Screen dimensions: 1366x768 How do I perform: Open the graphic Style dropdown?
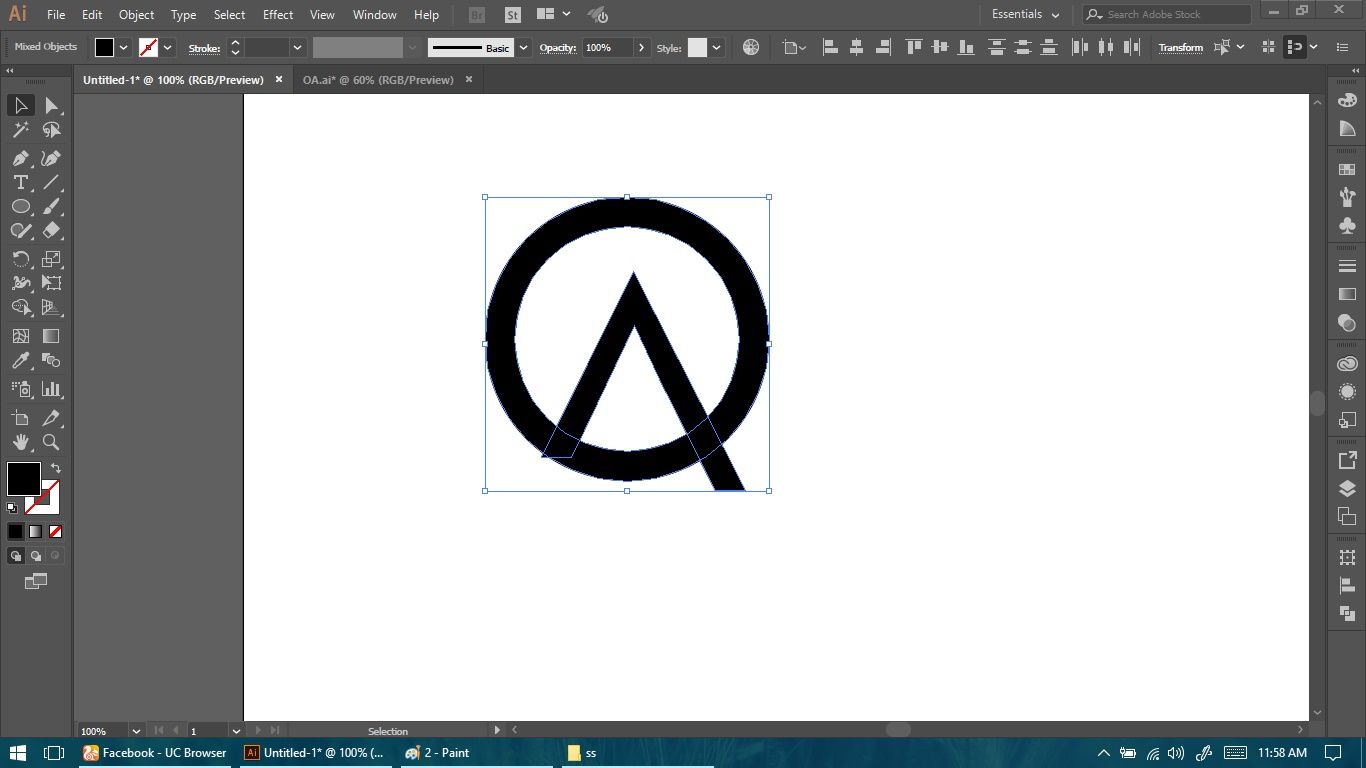(x=716, y=47)
